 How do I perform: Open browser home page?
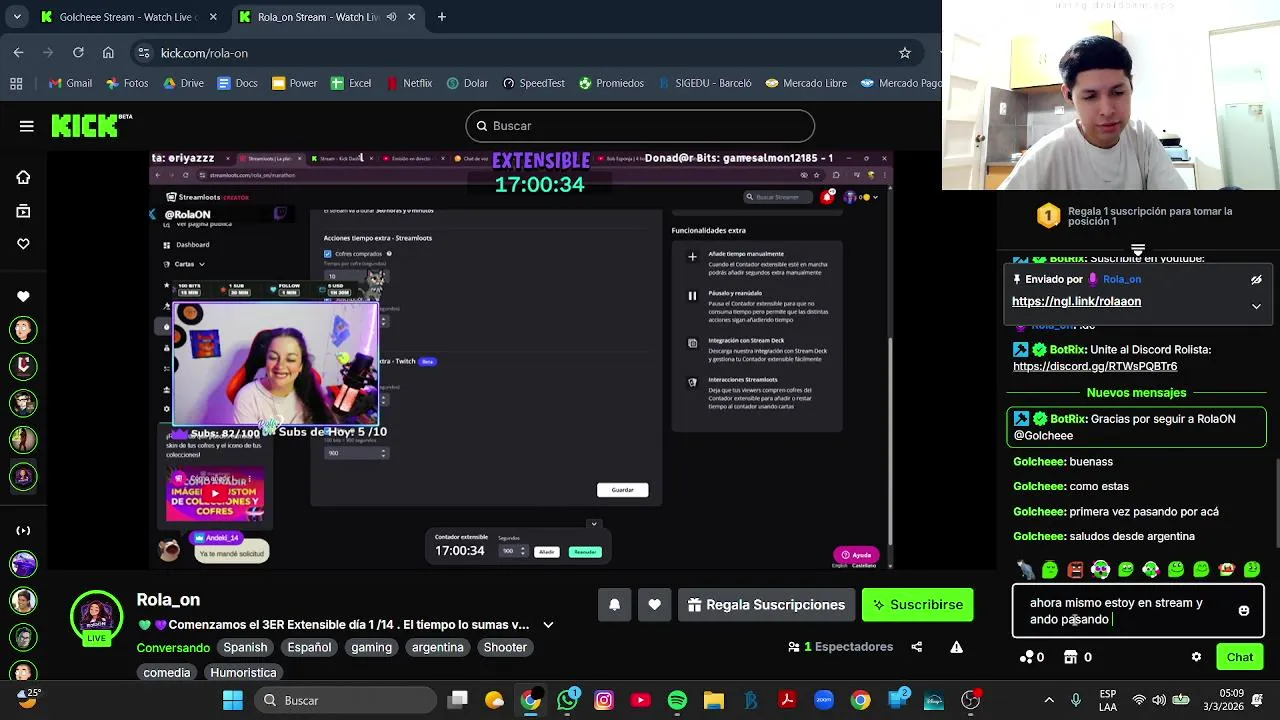[108, 53]
